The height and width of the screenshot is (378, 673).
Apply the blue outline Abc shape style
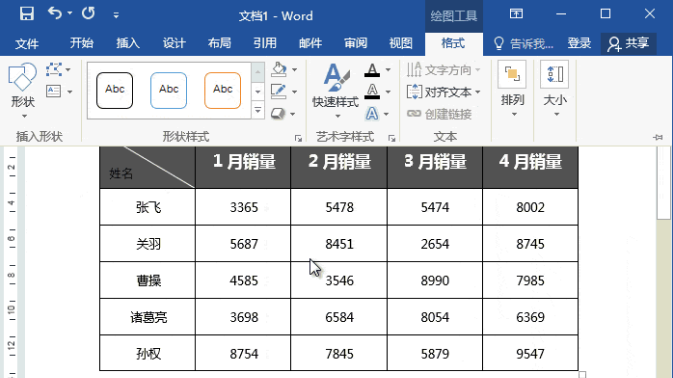tap(169, 90)
